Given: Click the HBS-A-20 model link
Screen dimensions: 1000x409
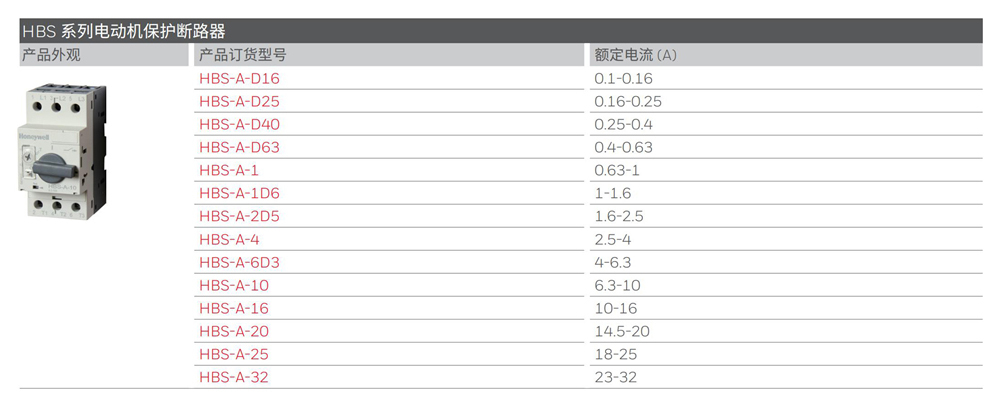Looking at the screenshot, I should click(x=234, y=331).
